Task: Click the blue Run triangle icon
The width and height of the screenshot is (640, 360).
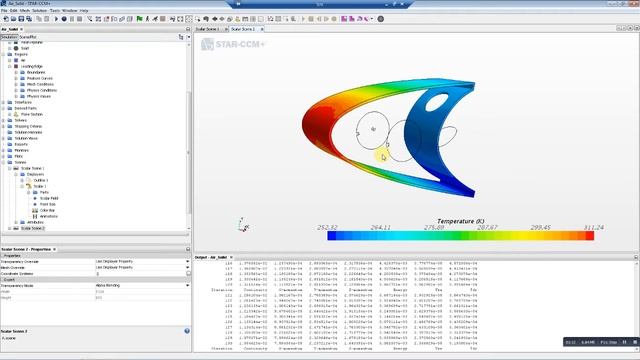Action: pos(56,19)
